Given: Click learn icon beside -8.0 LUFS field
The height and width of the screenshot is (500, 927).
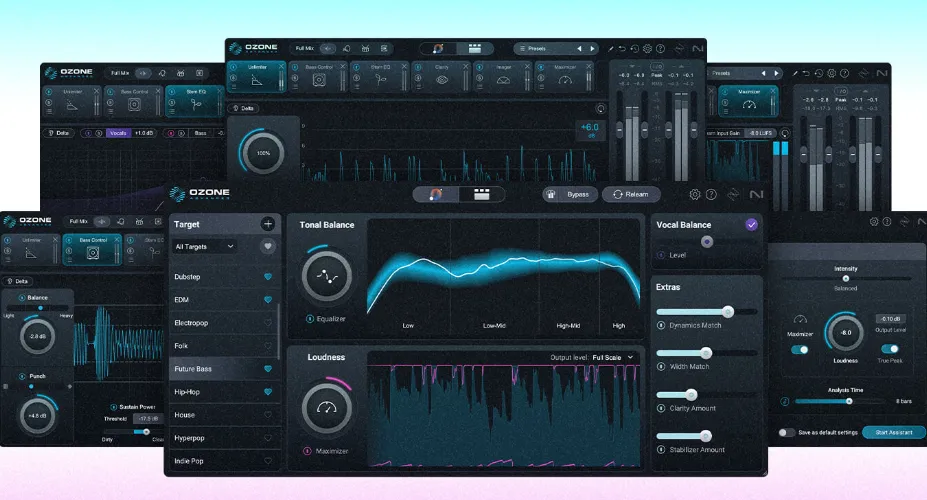Looking at the screenshot, I should click(x=785, y=133).
